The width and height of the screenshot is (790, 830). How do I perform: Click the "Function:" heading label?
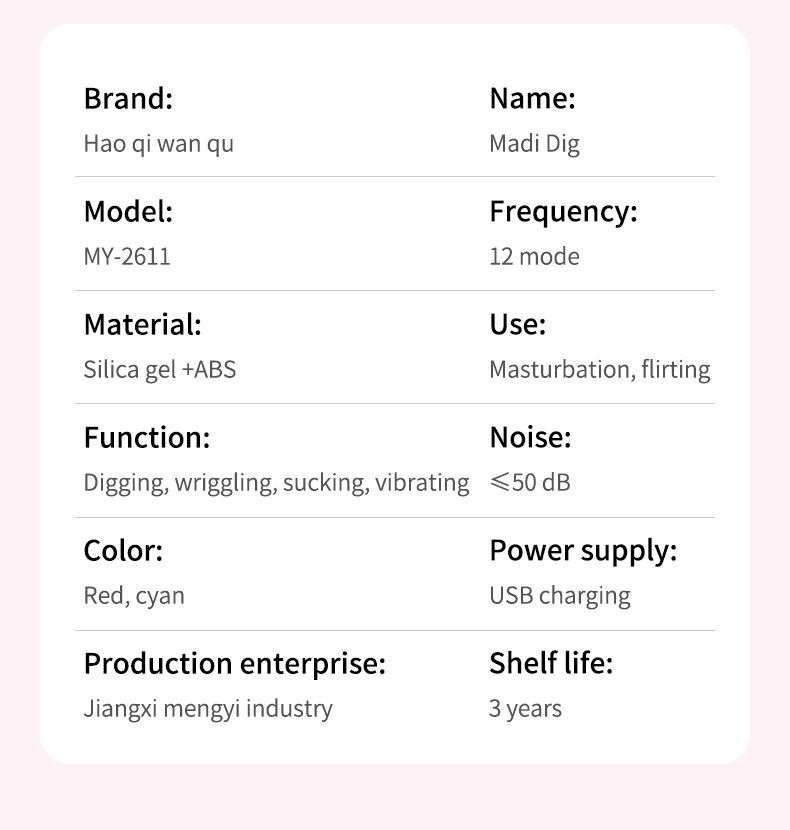147,438
